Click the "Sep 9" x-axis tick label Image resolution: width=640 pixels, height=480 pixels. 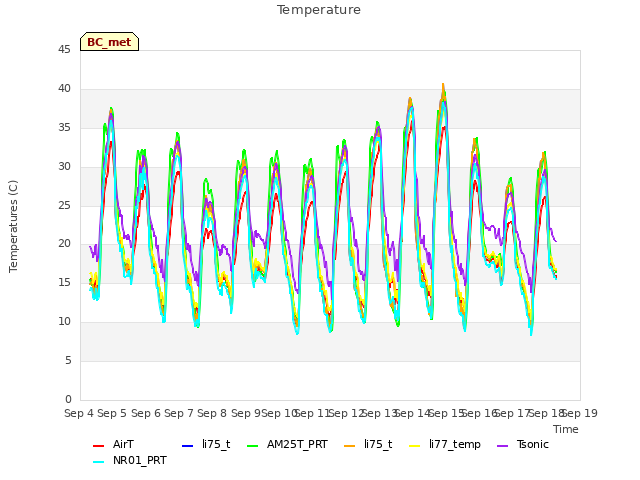point(246,413)
